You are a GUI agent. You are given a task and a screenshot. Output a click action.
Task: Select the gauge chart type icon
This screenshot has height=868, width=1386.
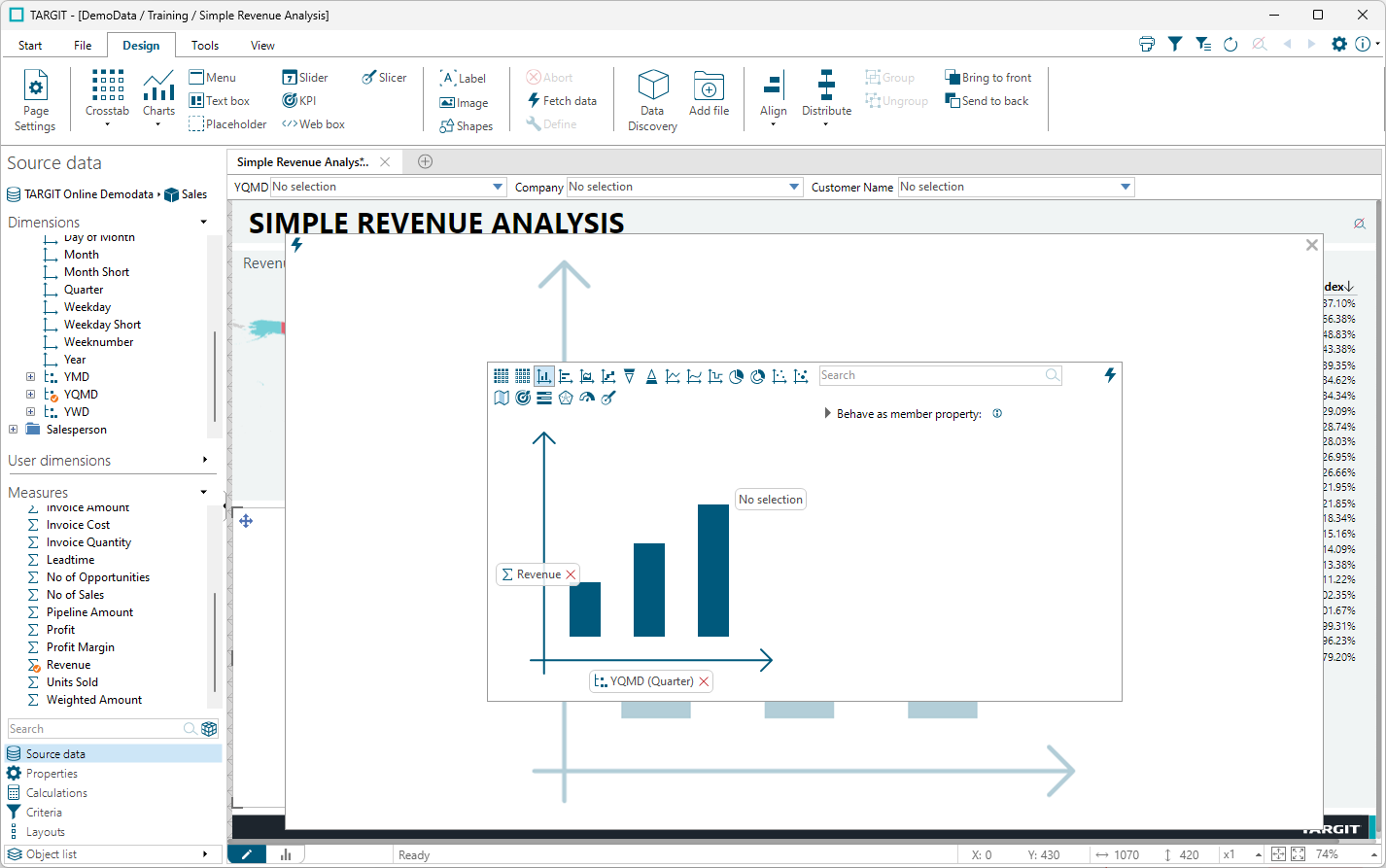click(587, 398)
